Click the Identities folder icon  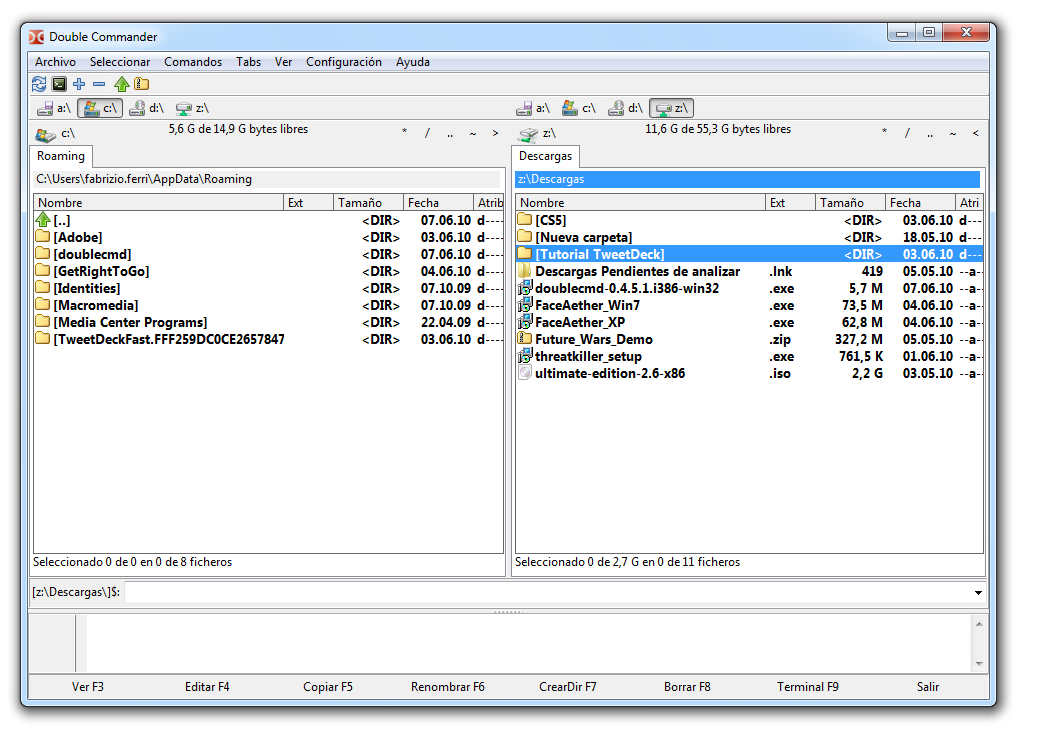point(43,288)
